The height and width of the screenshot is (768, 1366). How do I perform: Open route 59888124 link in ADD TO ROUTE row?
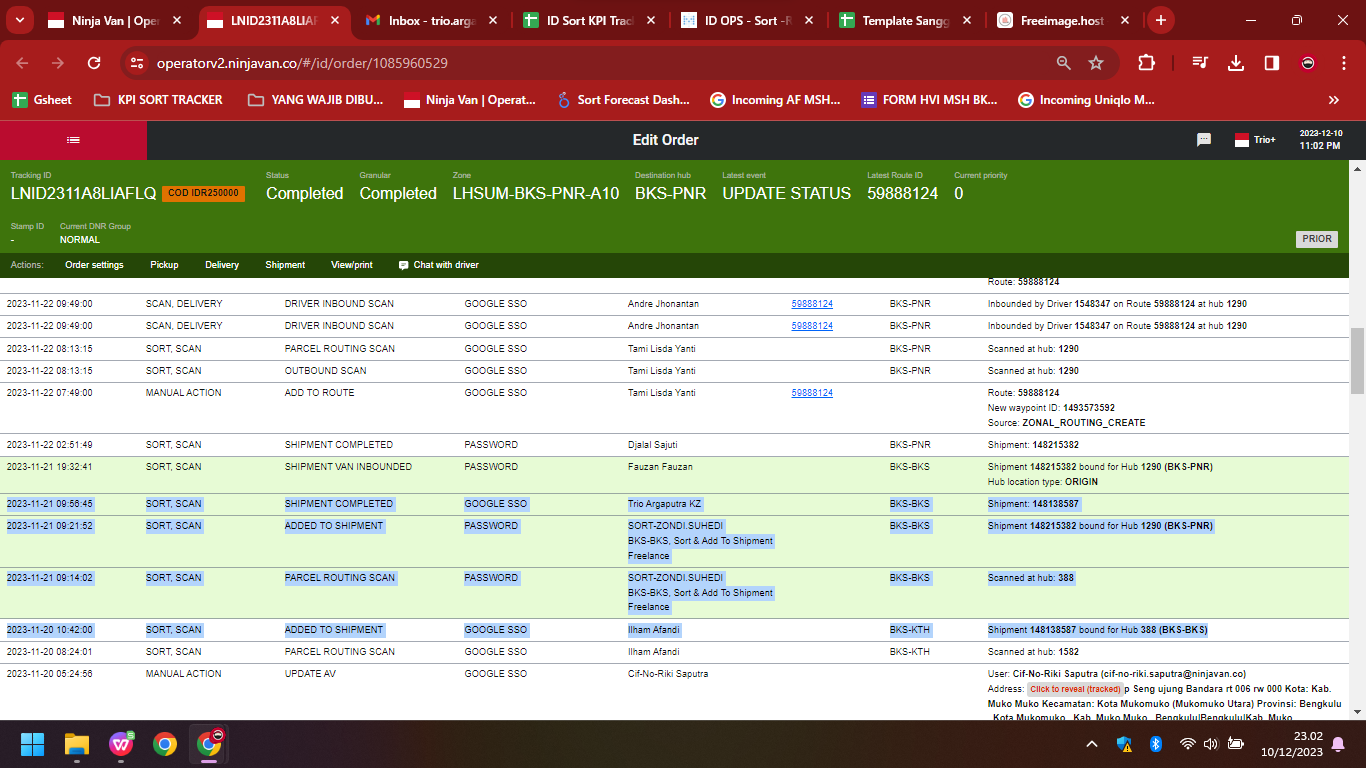812,393
